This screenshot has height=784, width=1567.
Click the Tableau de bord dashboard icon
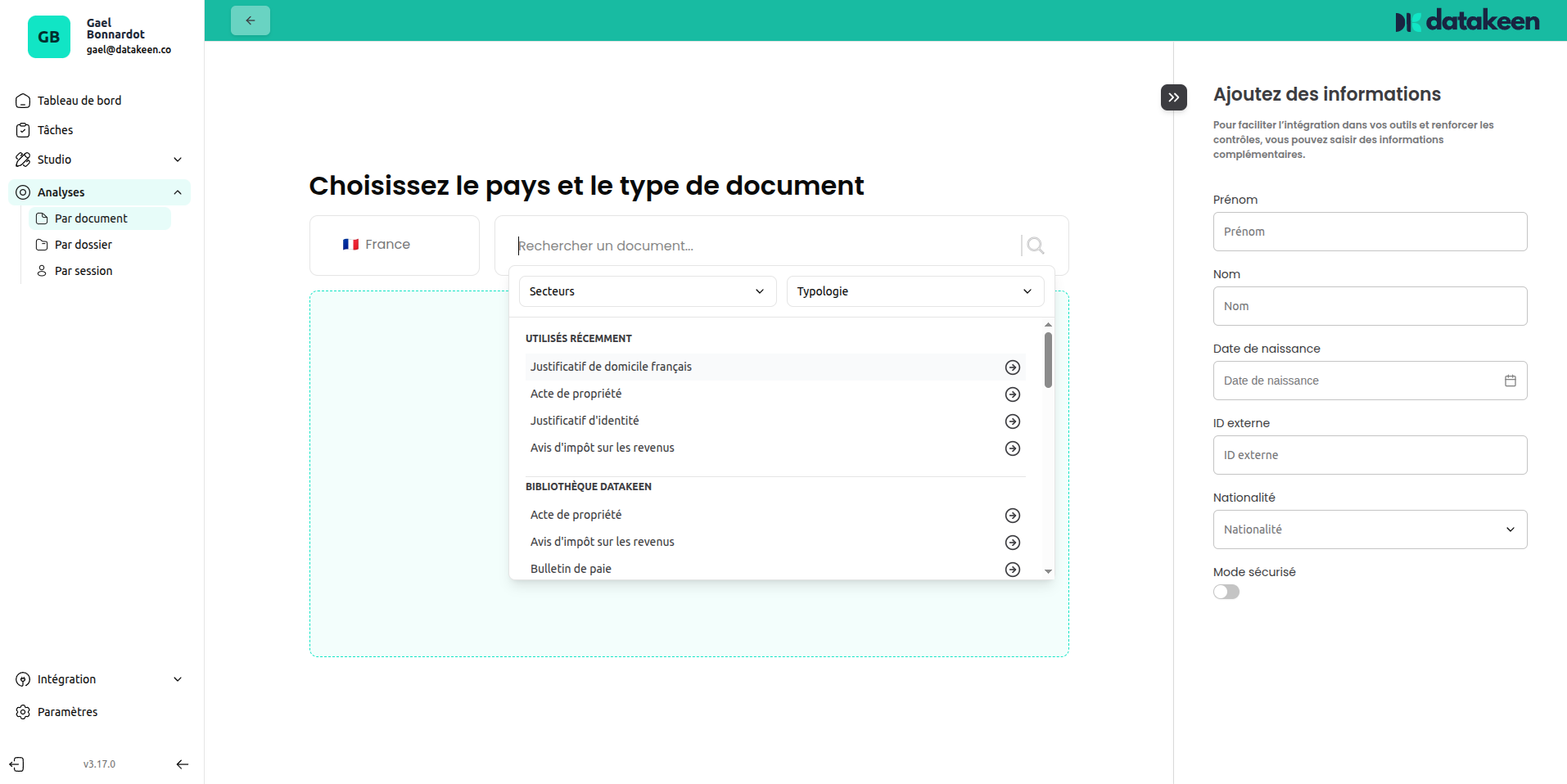tap(22, 100)
